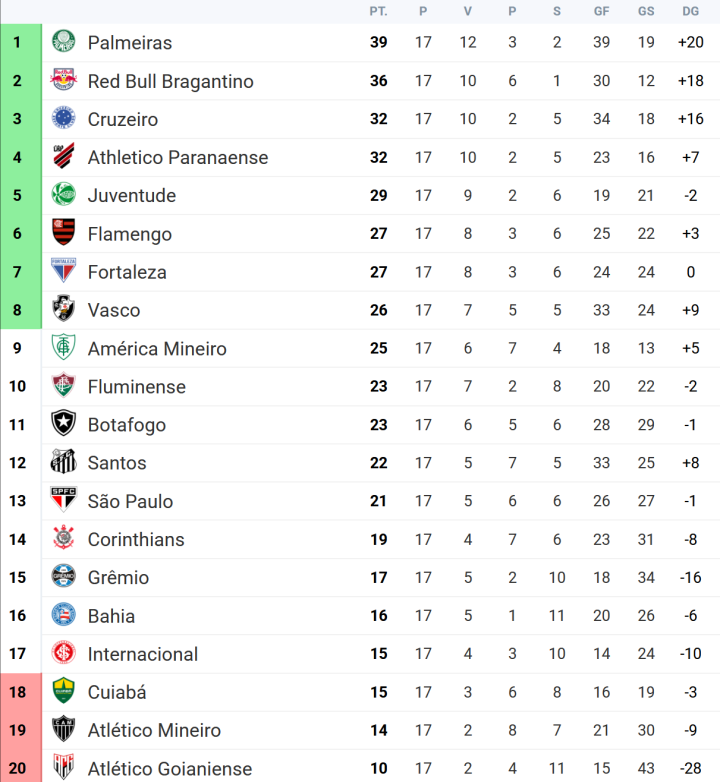This screenshot has height=782, width=720.
Task: Click the Cruzeiro club crest icon
Action: tap(63, 118)
